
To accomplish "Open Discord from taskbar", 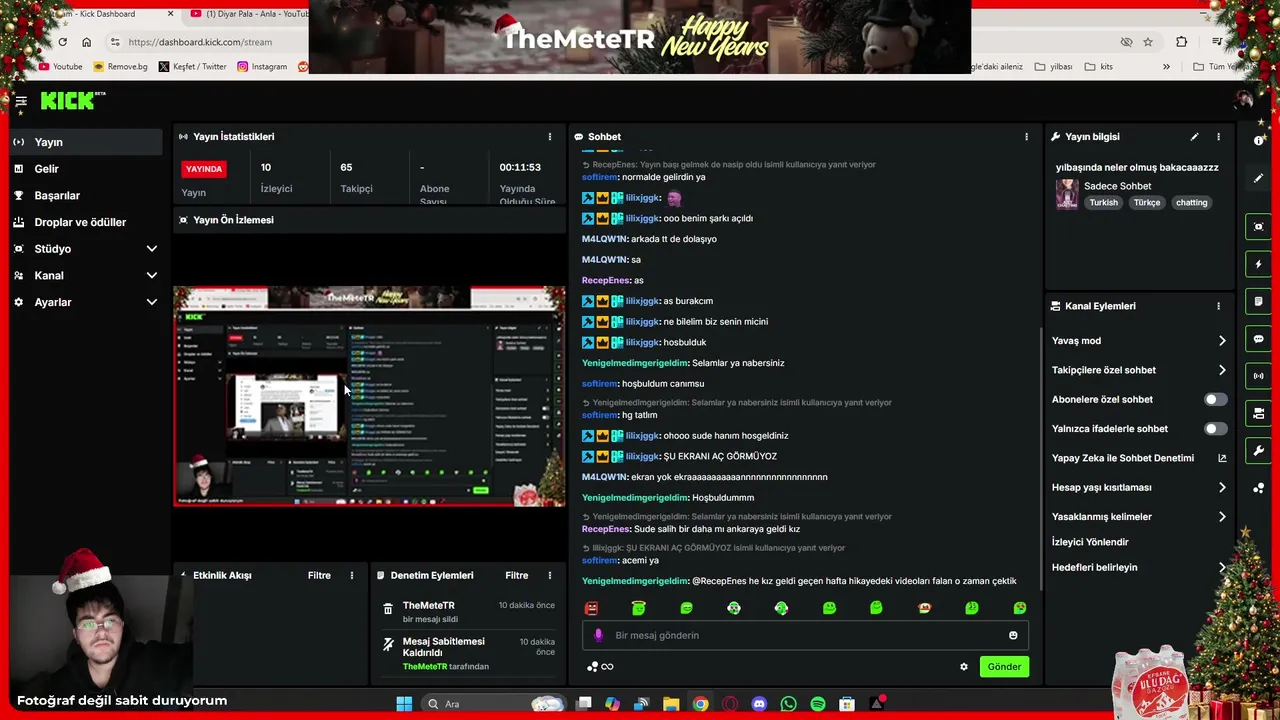I will point(759,704).
